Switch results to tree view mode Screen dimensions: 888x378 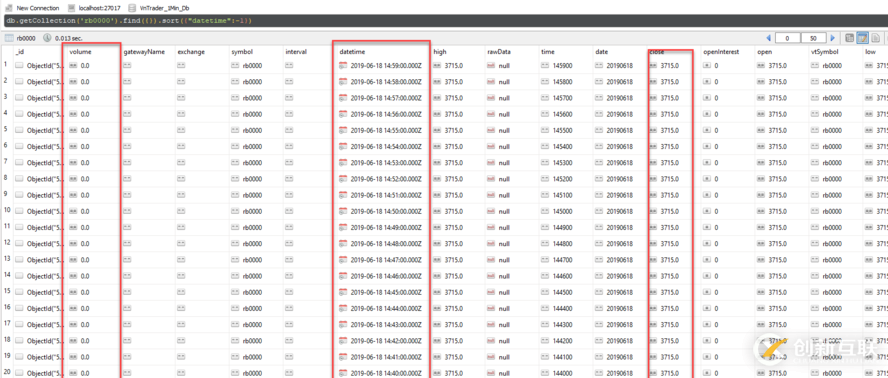pos(849,38)
